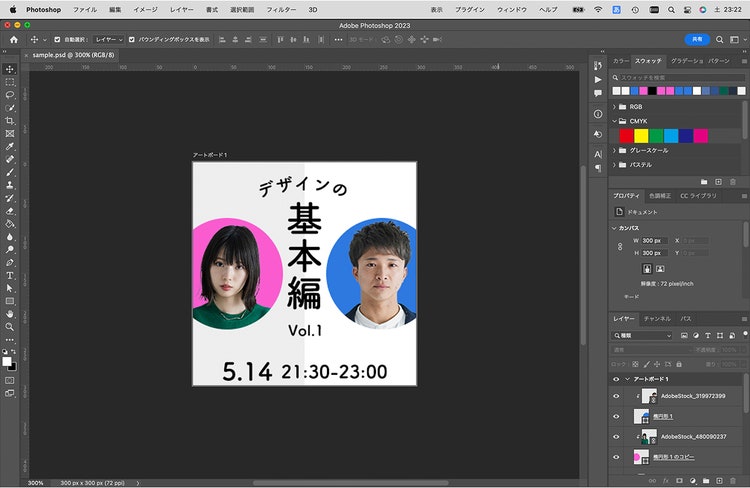
Task: Collapse the カンバス section
Action: tap(614, 228)
